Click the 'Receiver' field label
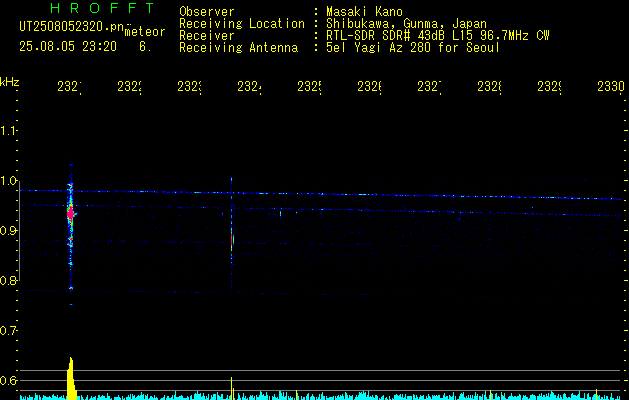Image resolution: width=629 pixels, height=400 pixels. (x=207, y=36)
